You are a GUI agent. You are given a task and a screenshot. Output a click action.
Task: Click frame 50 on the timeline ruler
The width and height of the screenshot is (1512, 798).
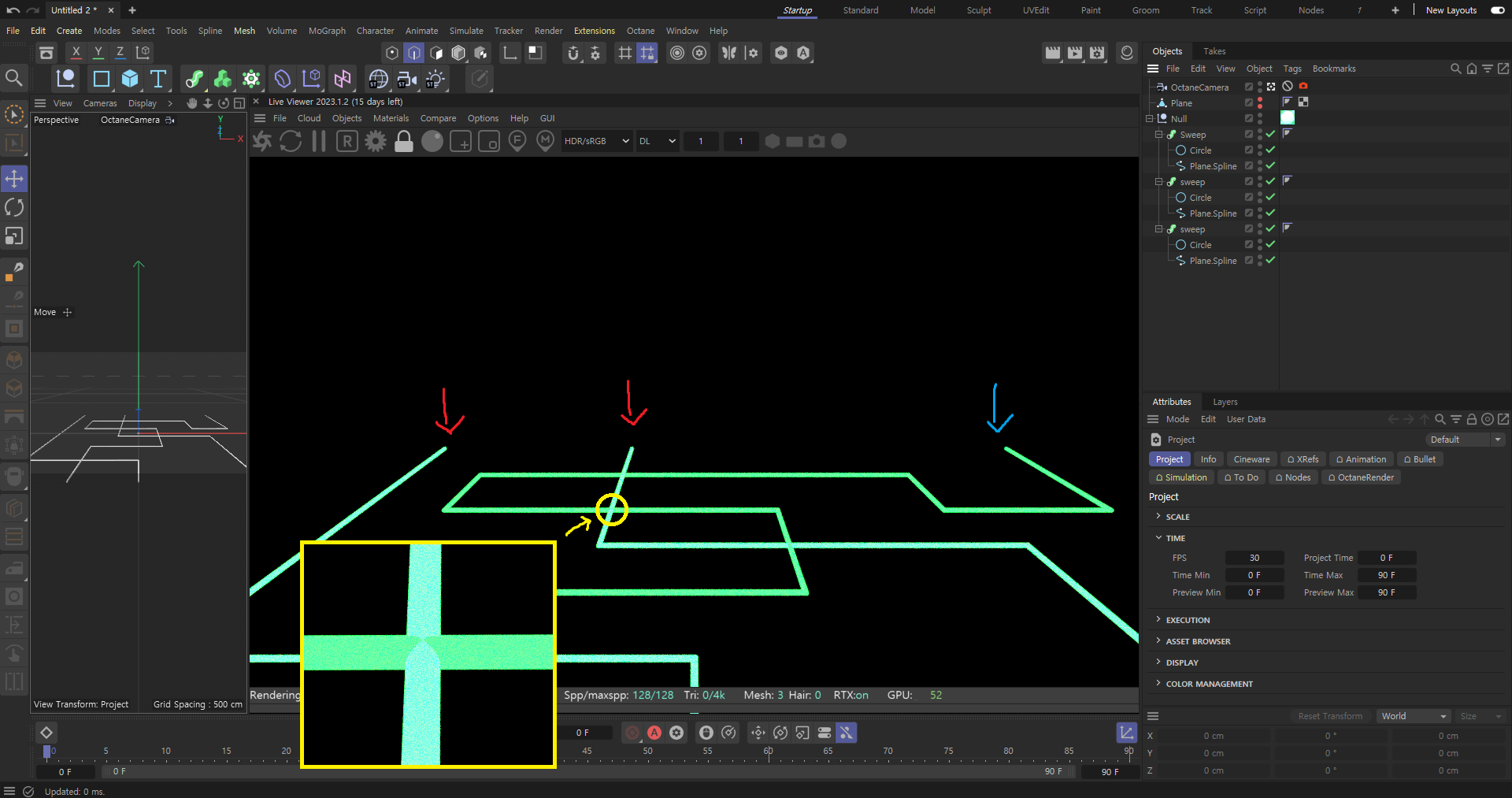pyautogui.click(x=647, y=751)
